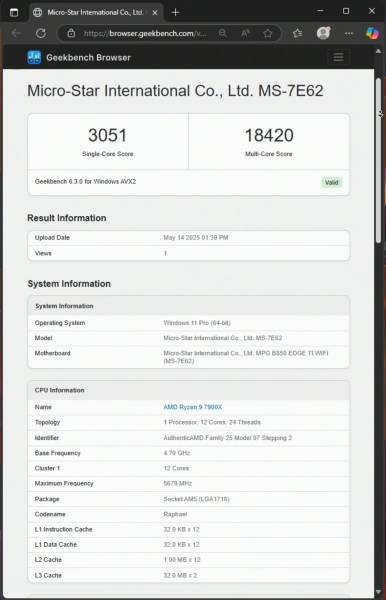This screenshot has height=600, width=386.
Task: Click the 1 Processor, 12 Cores, 24 Threads value
Action: 212,422
